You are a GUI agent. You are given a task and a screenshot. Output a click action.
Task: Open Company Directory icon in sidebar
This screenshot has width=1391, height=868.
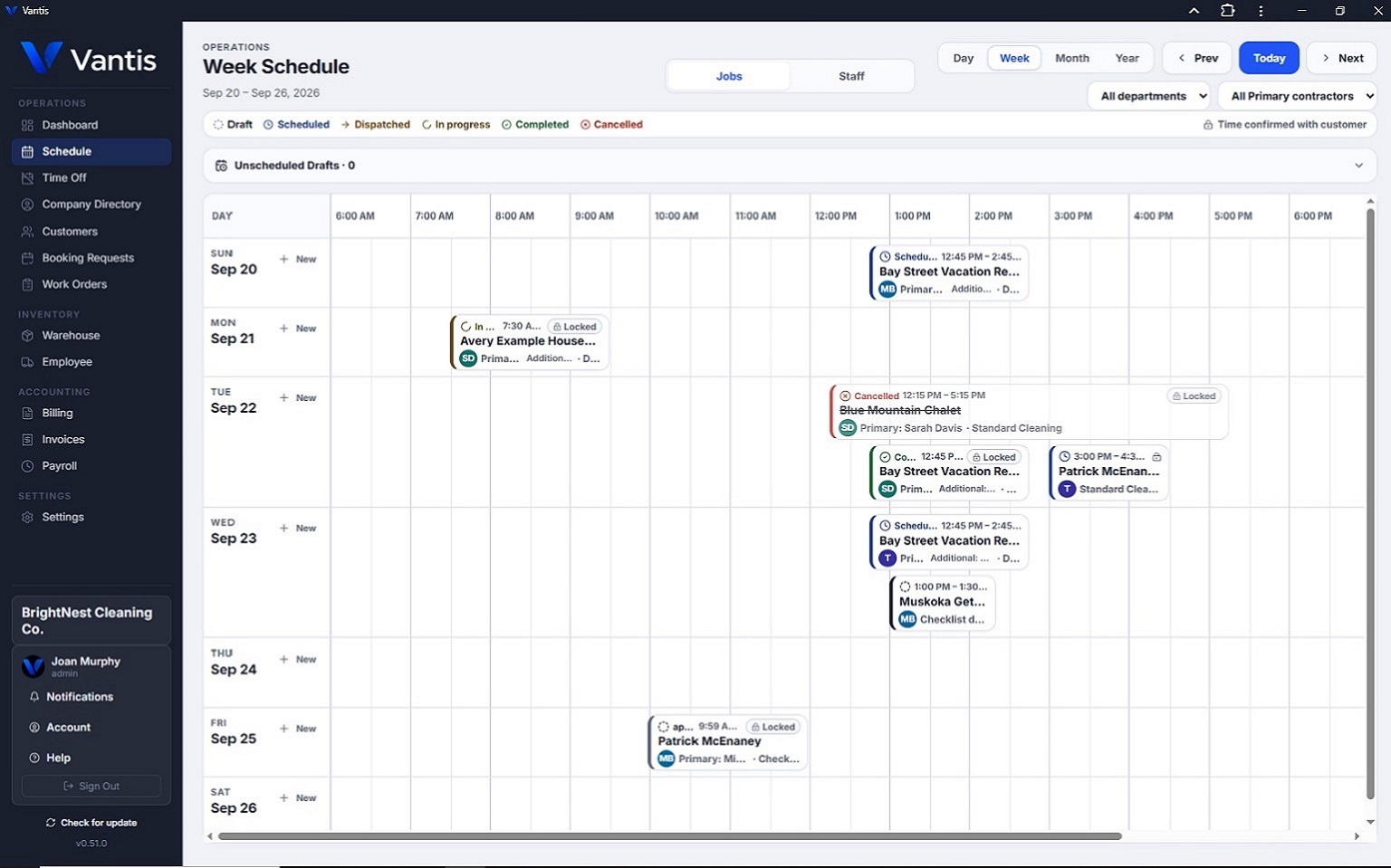coord(27,205)
